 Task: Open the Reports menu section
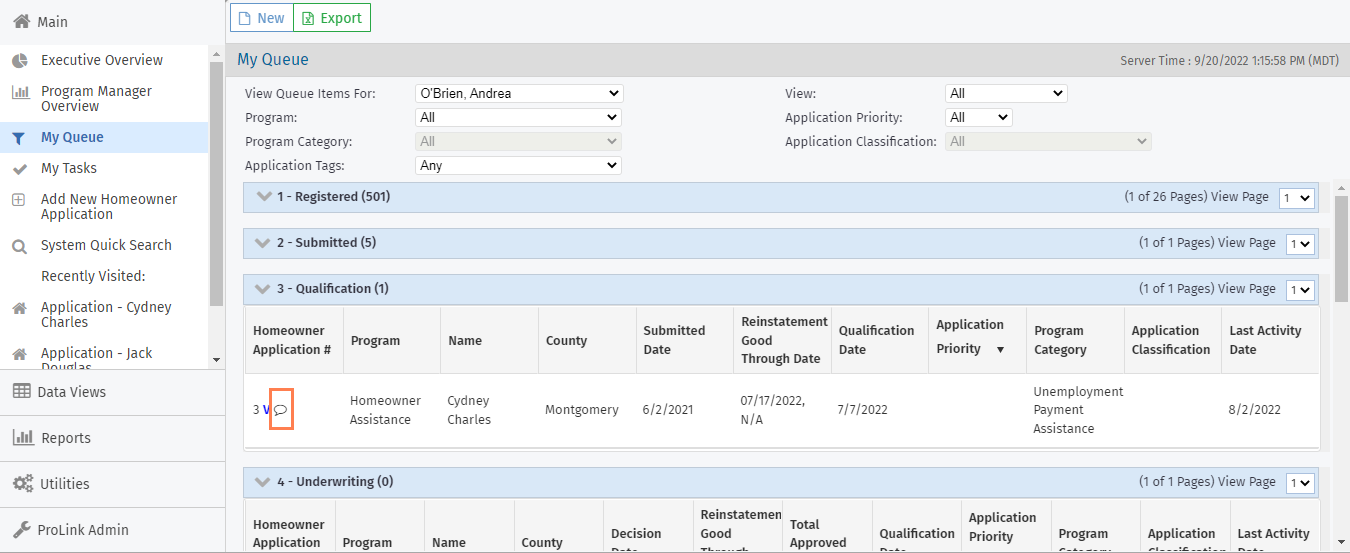[x=65, y=438]
